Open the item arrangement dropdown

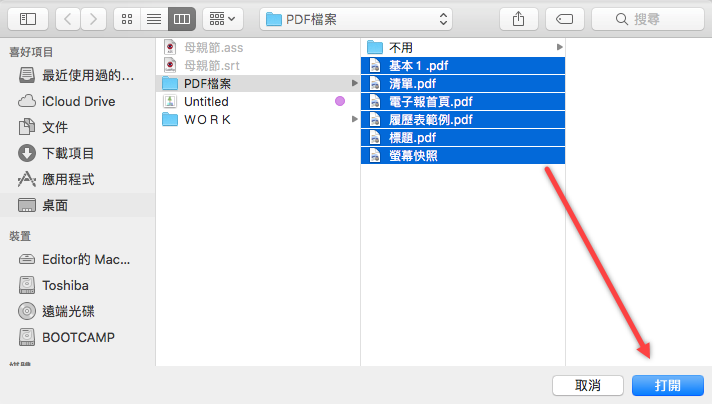[222, 19]
